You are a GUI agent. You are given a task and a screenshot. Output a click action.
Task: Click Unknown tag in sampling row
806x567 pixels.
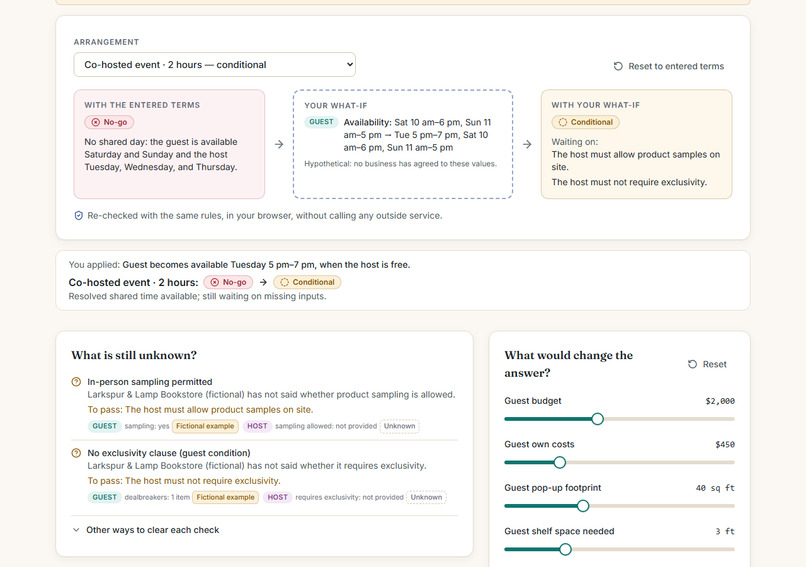(x=399, y=426)
